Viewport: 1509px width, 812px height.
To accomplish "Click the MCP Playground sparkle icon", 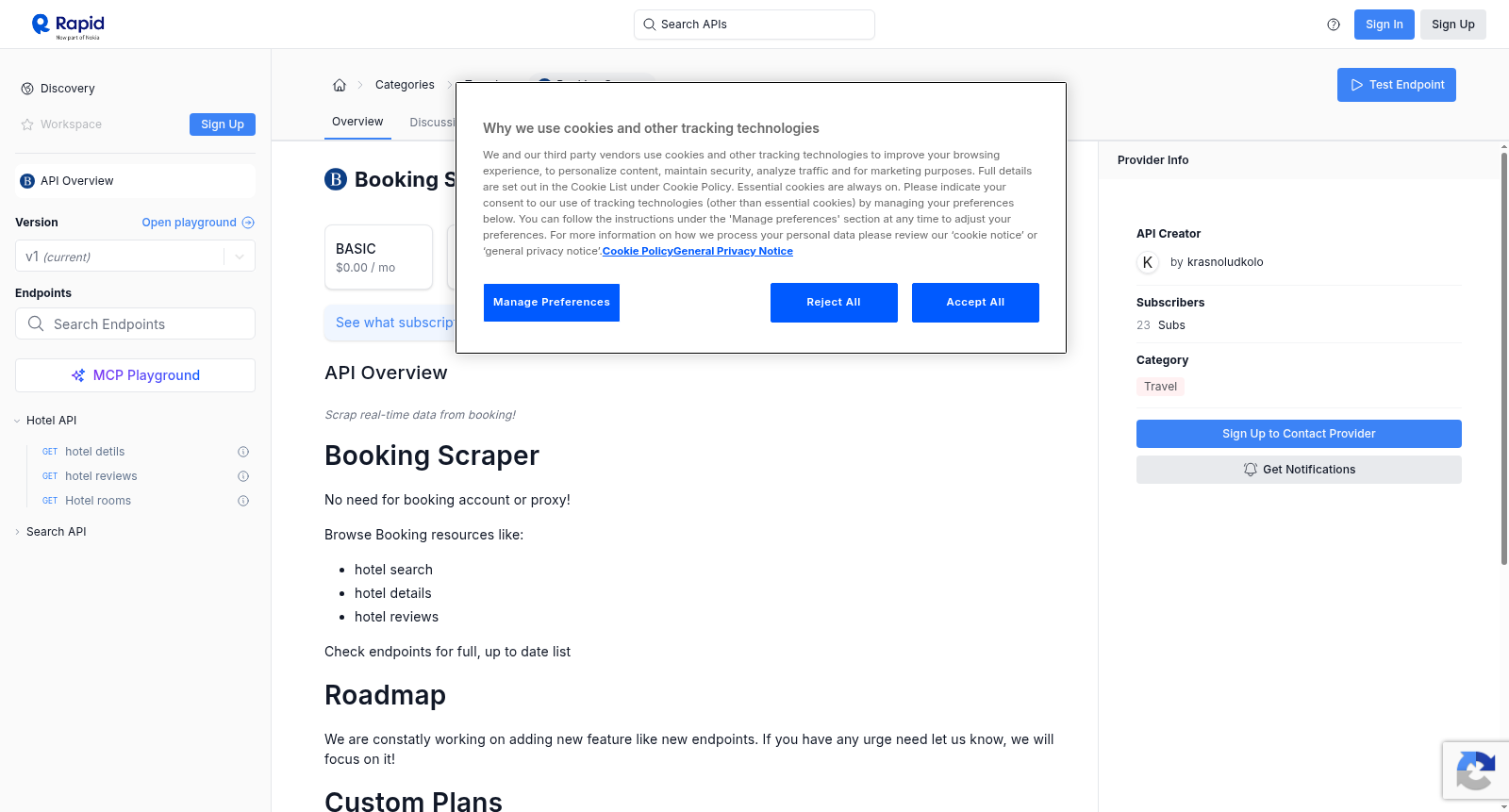I will coord(78,375).
